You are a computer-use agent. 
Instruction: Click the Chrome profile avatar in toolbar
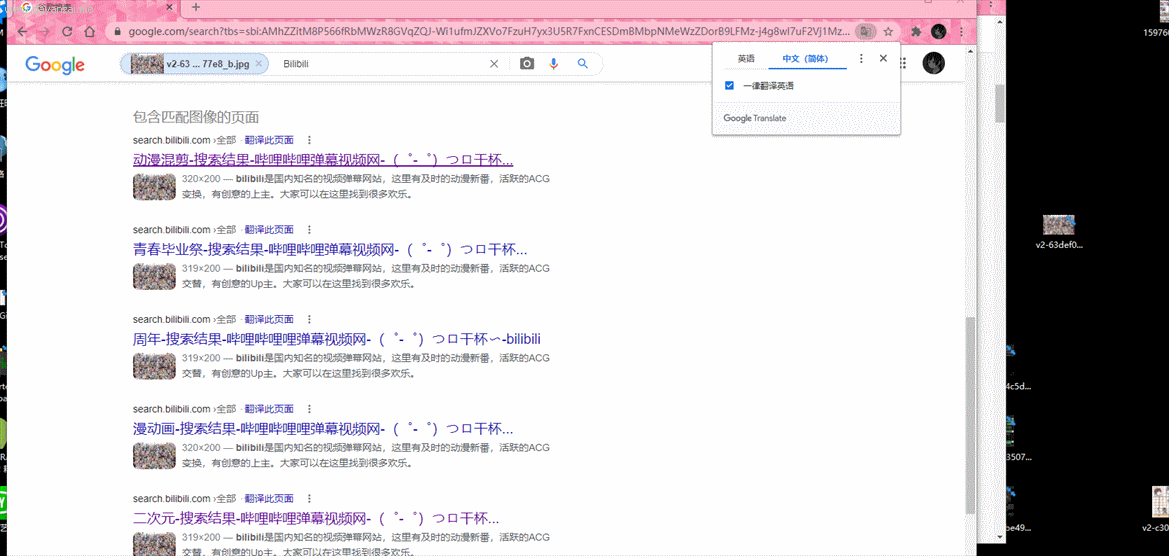939,32
